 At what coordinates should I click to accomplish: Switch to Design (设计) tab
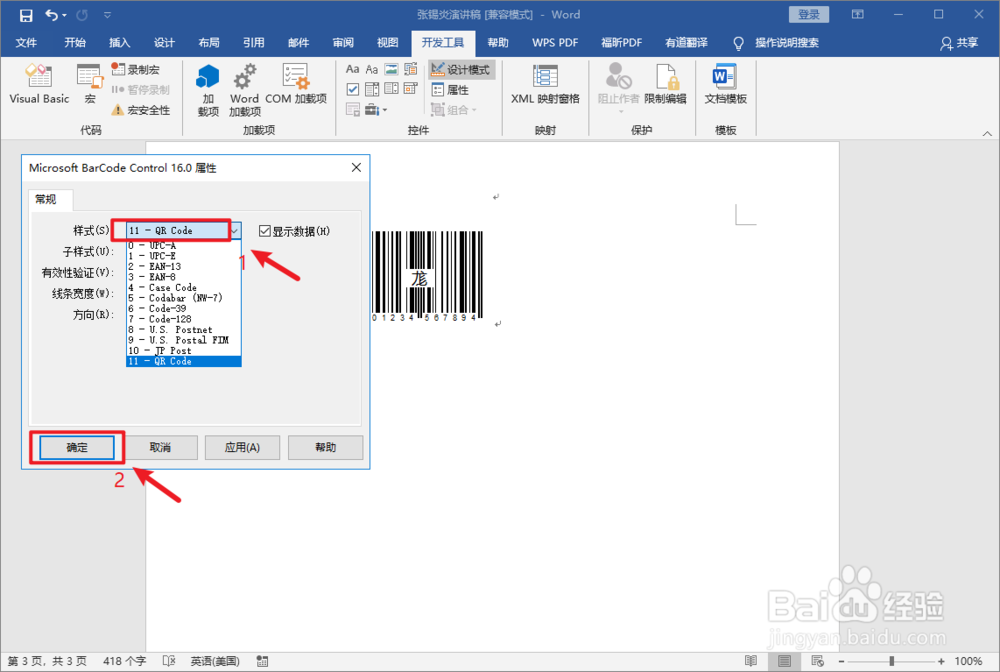pos(164,43)
